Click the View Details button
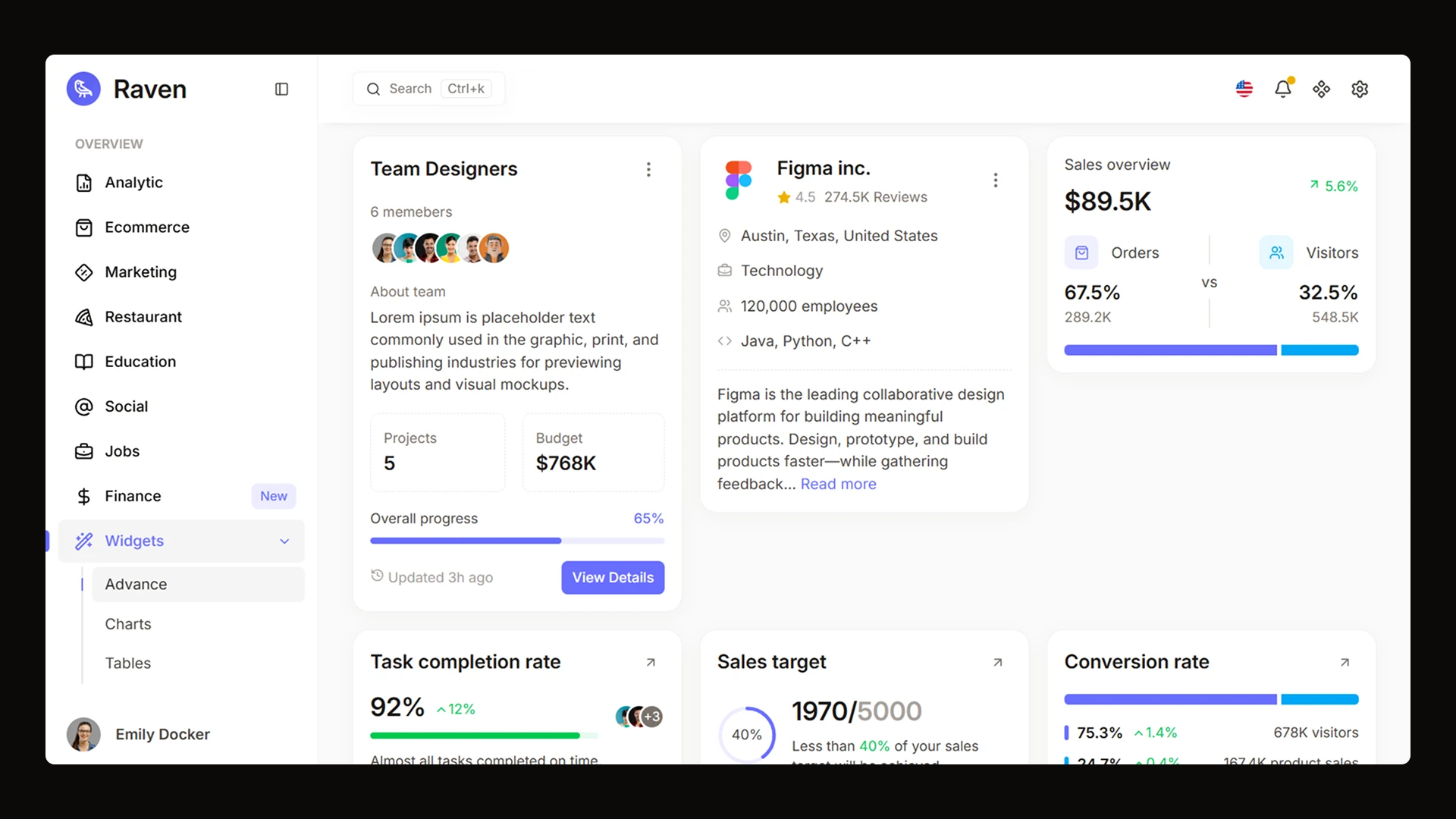Image resolution: width=1456 pixels, height=819 pixels. tap(613, 578)
